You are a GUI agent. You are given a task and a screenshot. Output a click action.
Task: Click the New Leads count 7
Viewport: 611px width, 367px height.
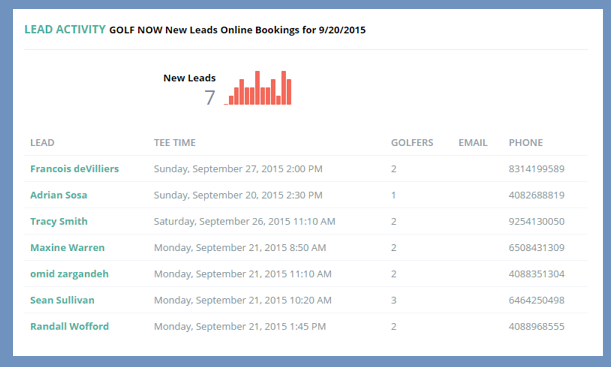(x=210, y=97)
